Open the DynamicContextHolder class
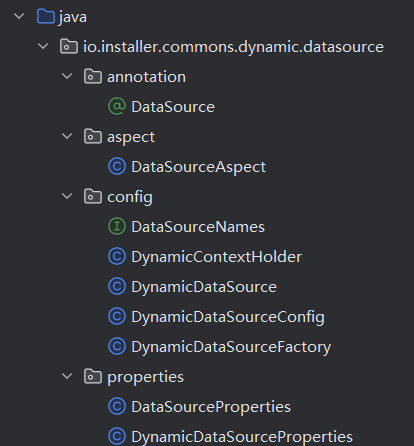414x446 pixels. pyautogui.click(x=216, y=257)
